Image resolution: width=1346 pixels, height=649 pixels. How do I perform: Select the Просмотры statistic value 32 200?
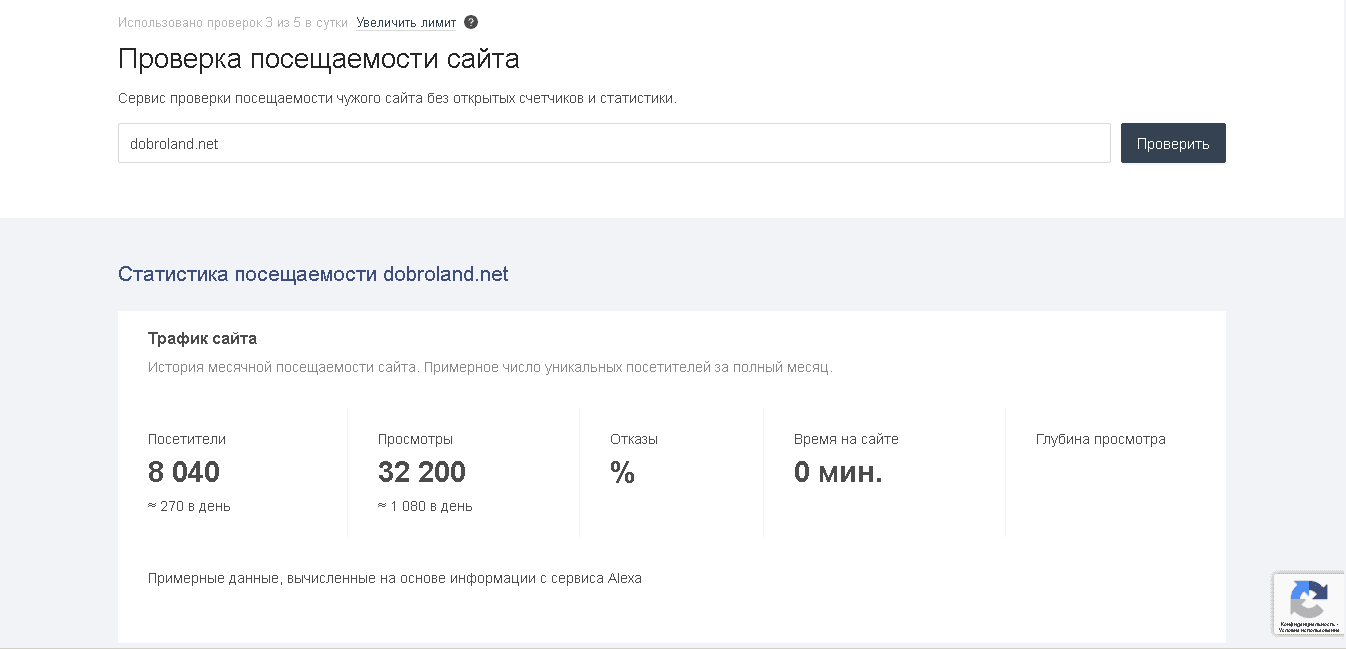click(421, 472)
